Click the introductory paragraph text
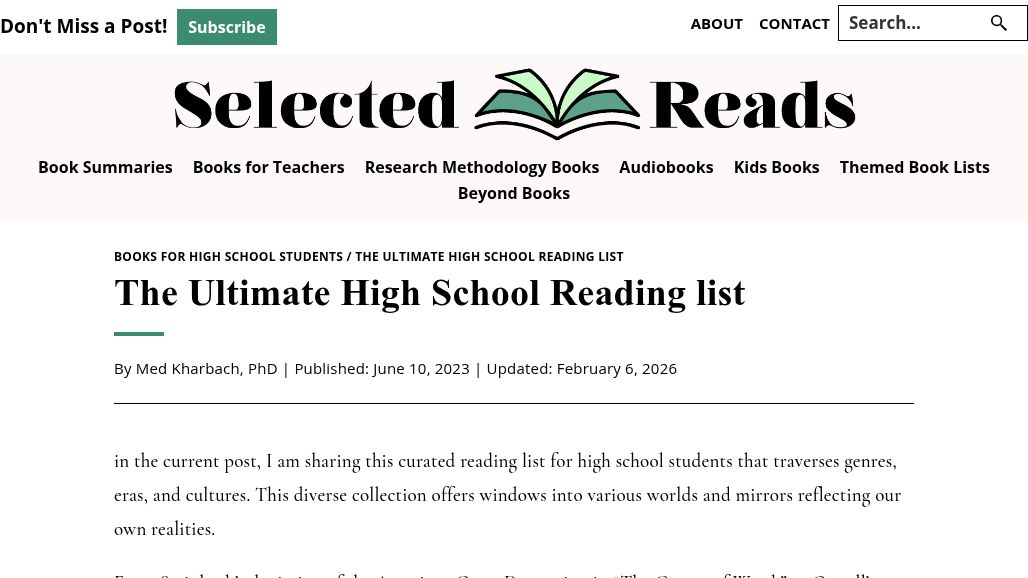This screenshot has width=1028, height=578. click(507, 495)
